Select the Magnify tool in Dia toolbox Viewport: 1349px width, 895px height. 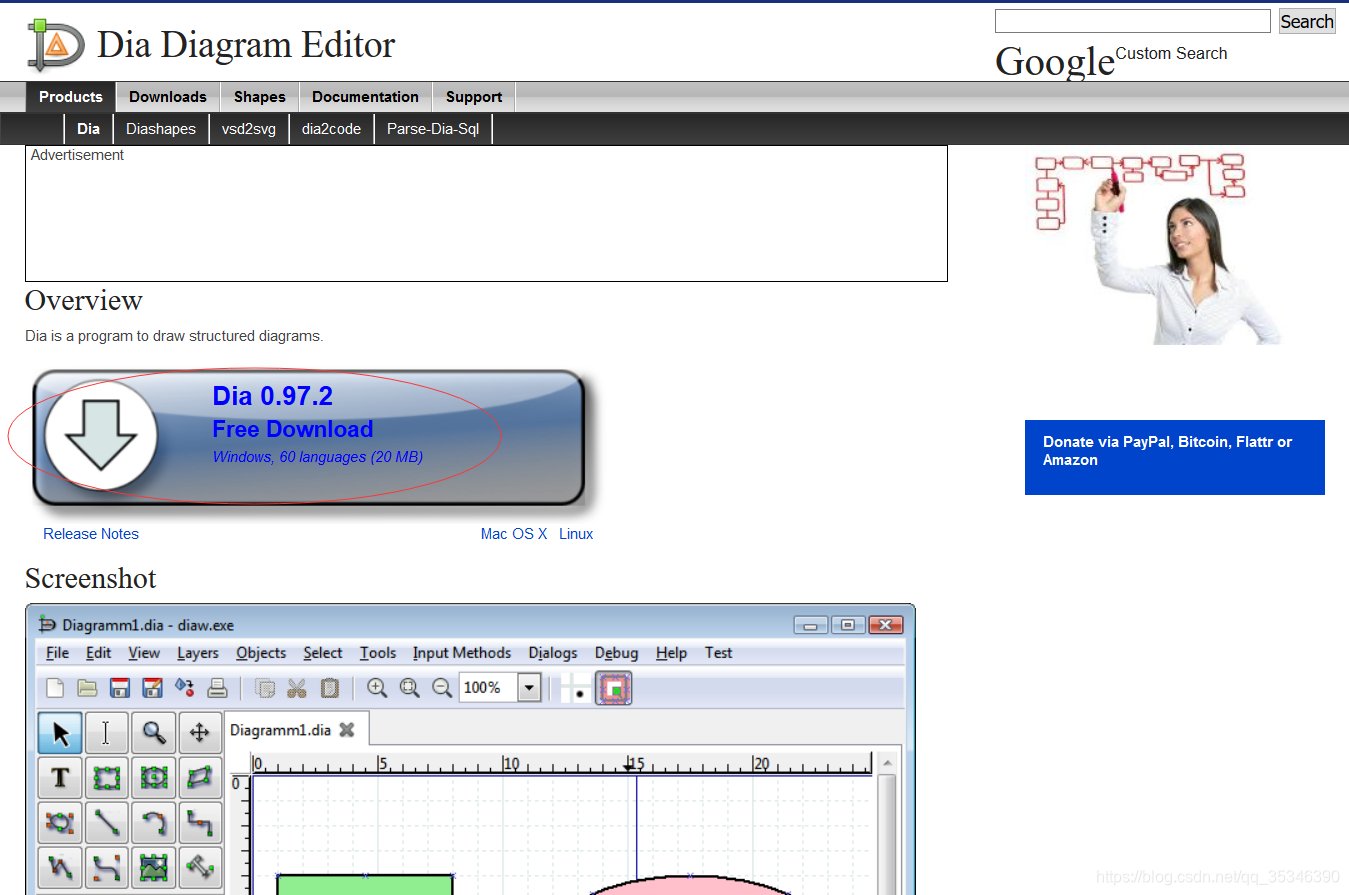[153, 733]
